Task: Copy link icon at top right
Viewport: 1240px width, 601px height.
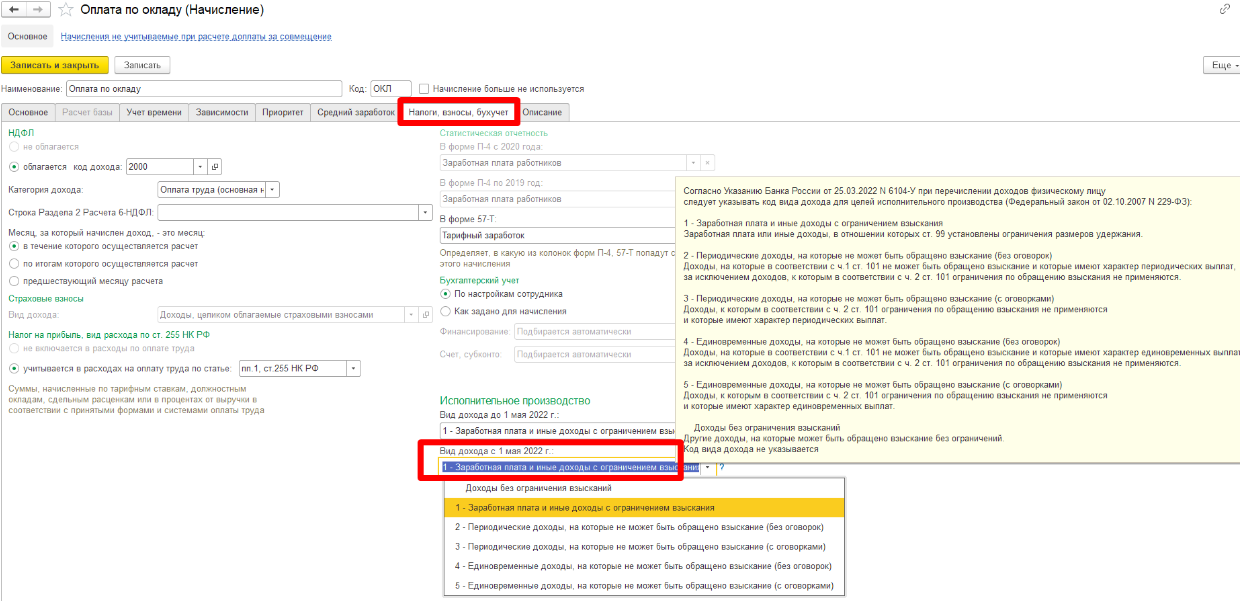Action: (1225, 9)
